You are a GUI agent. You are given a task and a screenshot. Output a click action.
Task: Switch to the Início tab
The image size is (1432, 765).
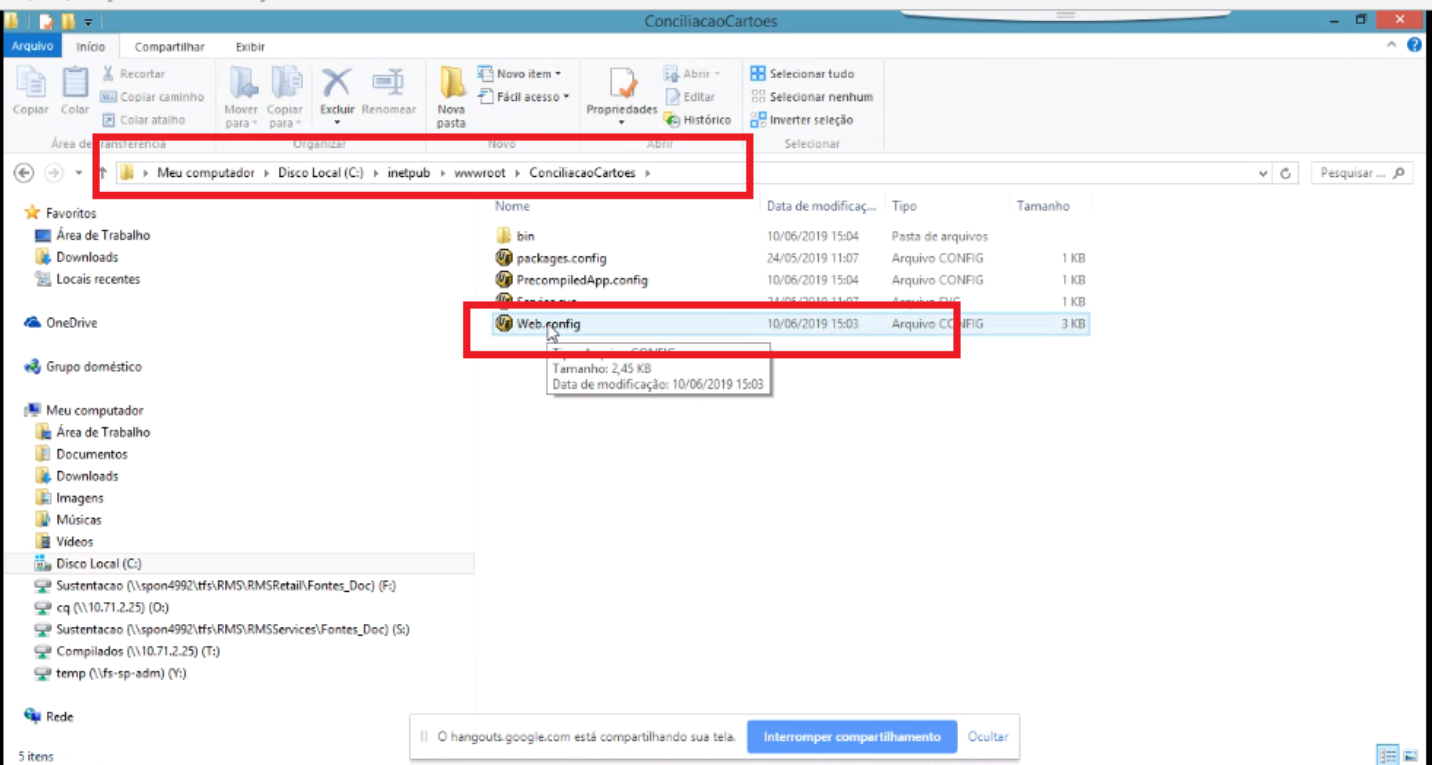pos(91,47)
